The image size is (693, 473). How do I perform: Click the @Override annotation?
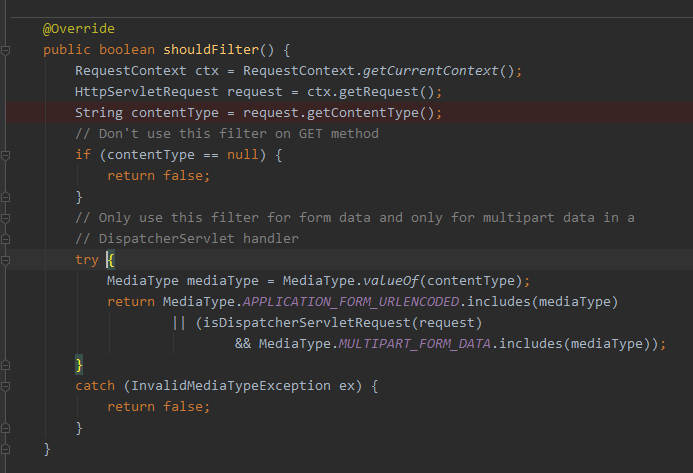coord(79,28)
